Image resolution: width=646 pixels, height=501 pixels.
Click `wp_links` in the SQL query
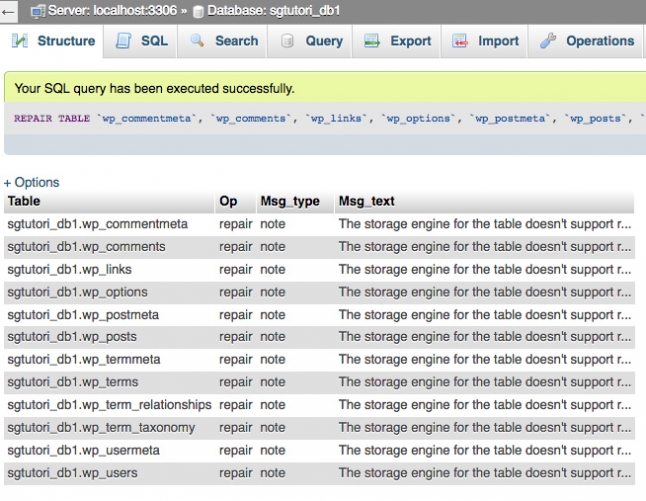click(x=336, y=119)
